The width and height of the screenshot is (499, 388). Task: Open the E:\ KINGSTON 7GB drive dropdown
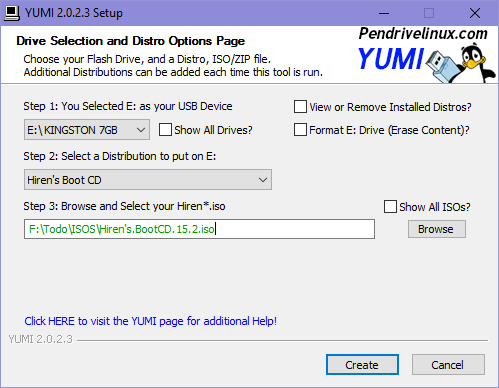click(x=87, y=130)
